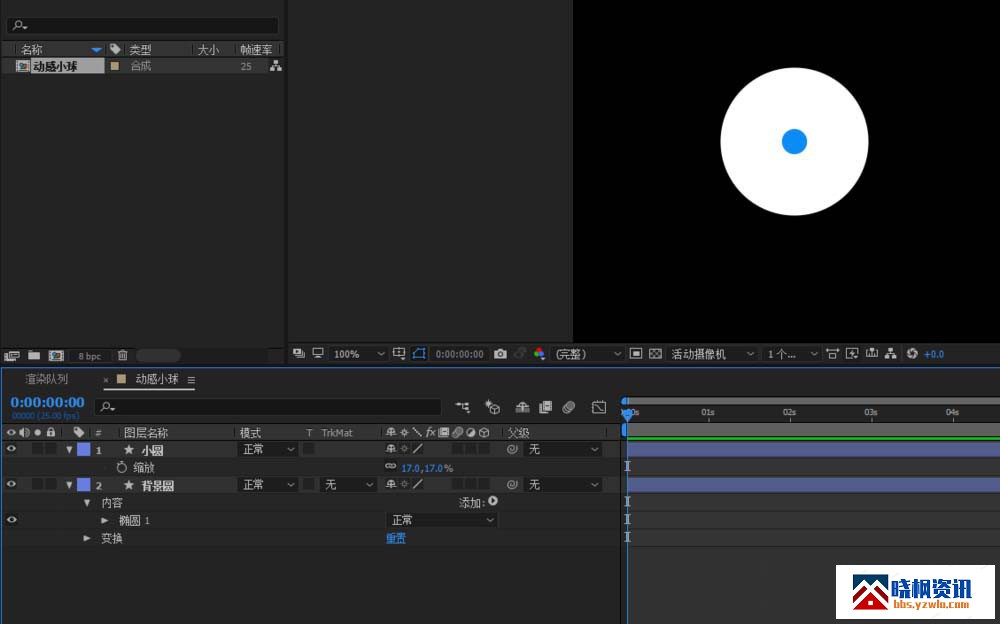Image resolution: width=1000 pixels, height=624 pixels.
Task: Expand the 椭圆 1 group arrow
Action: pos(105,521)
